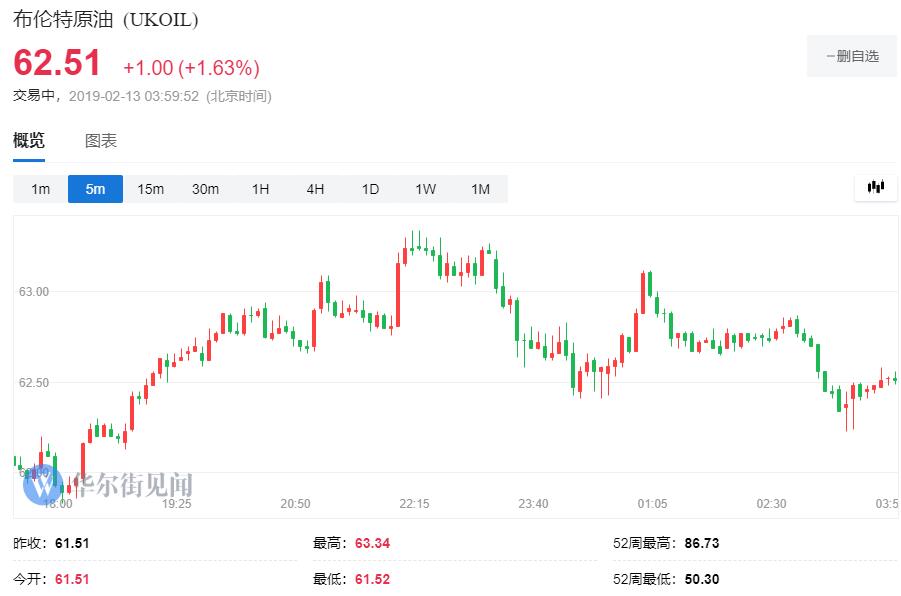The width and height of the screenshot is (901, 596).
Task: Click the 22:15 time axis label
Action: pyautogui.click(x=414, y=504)
